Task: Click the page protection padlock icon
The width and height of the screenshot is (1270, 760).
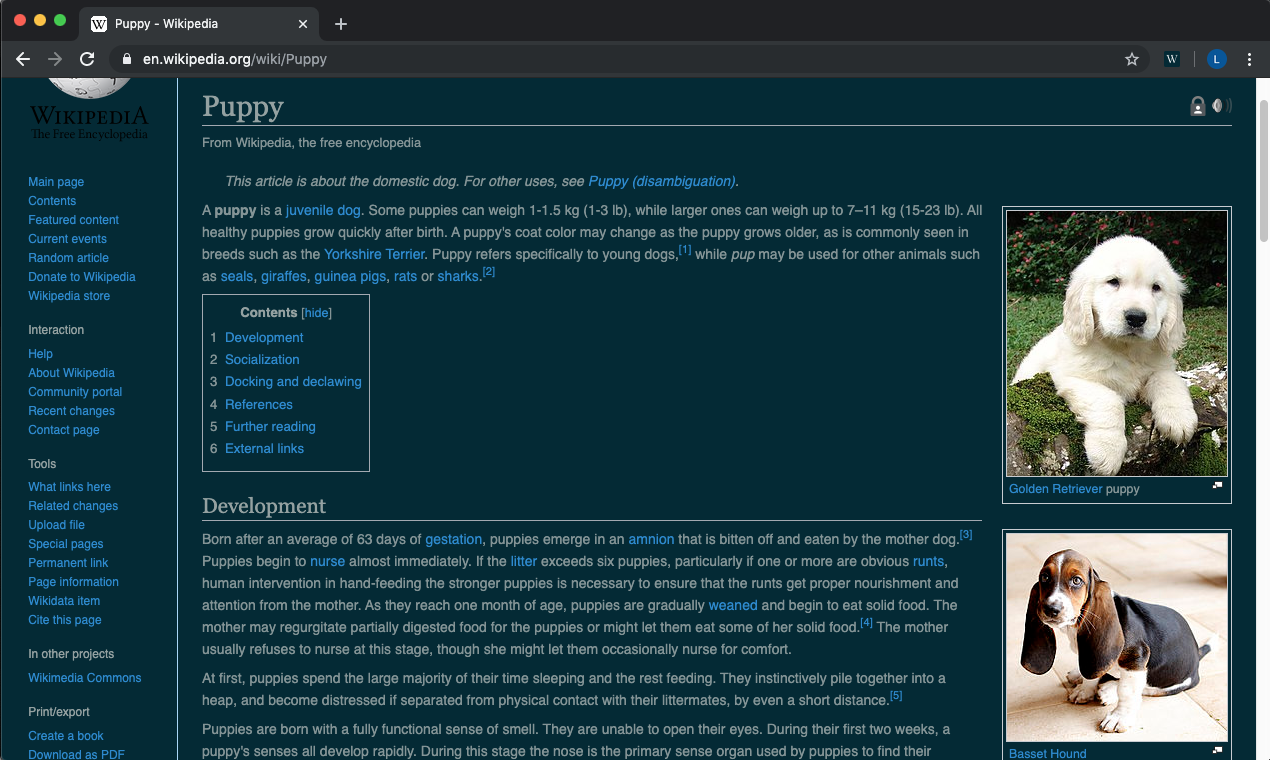Action: pos(1197,105)
